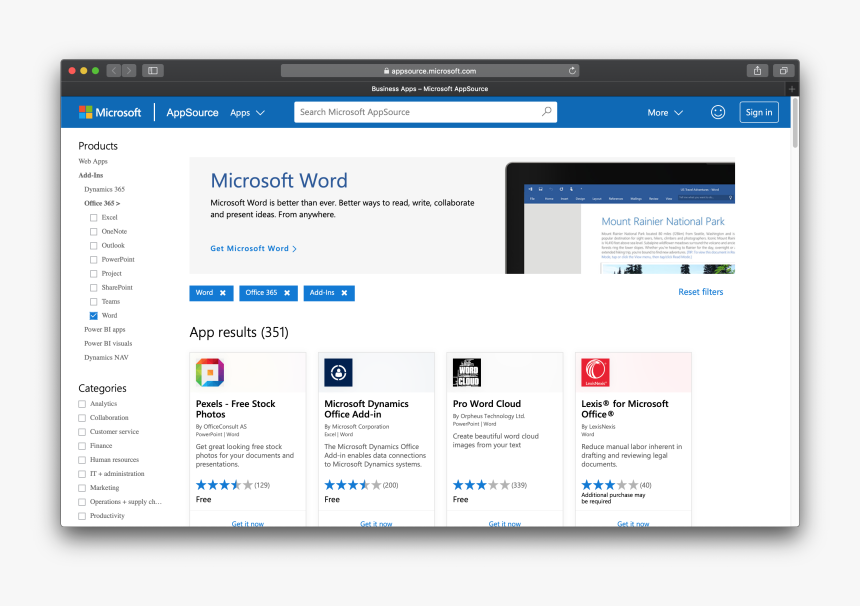Image resolution: width=860 pixels, height=606 pixels.
Task: Open the LexisNexis app icon
Action: pos(595,373)
